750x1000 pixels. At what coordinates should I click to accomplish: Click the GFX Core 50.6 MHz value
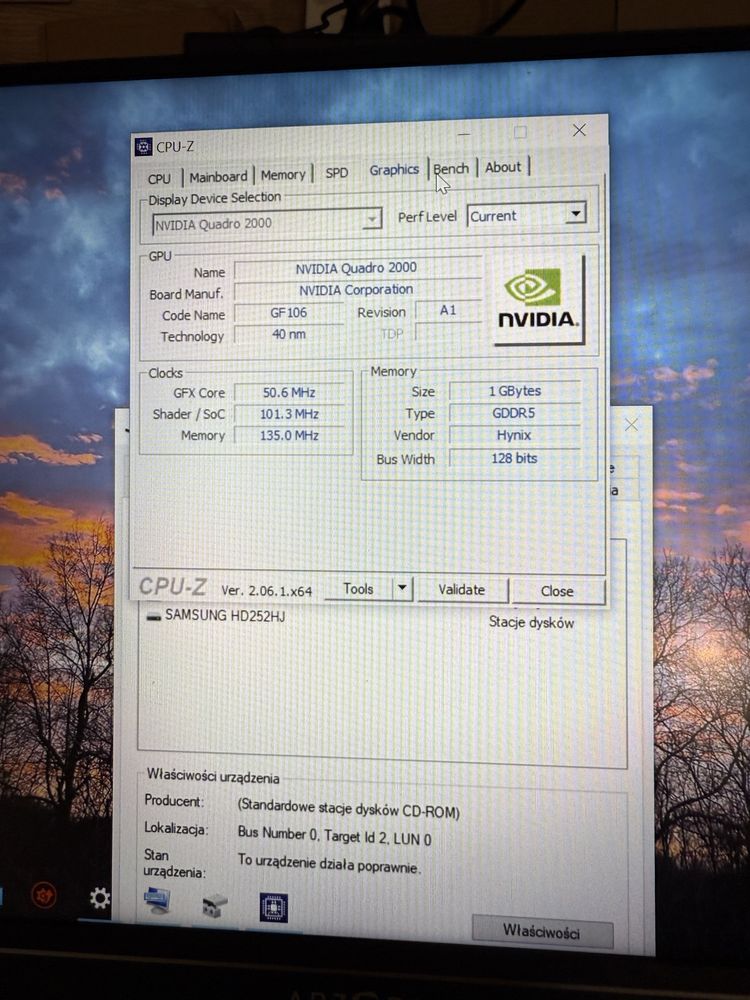(x=289, y=392)
